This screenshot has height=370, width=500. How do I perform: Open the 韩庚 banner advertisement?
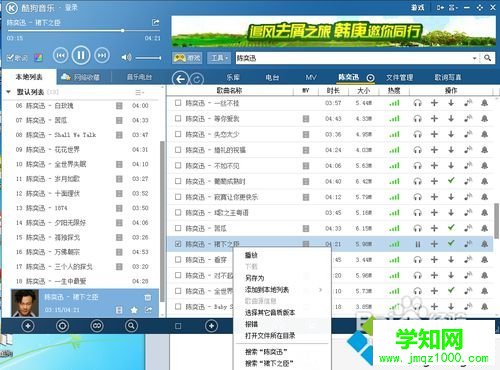[333, 31]
